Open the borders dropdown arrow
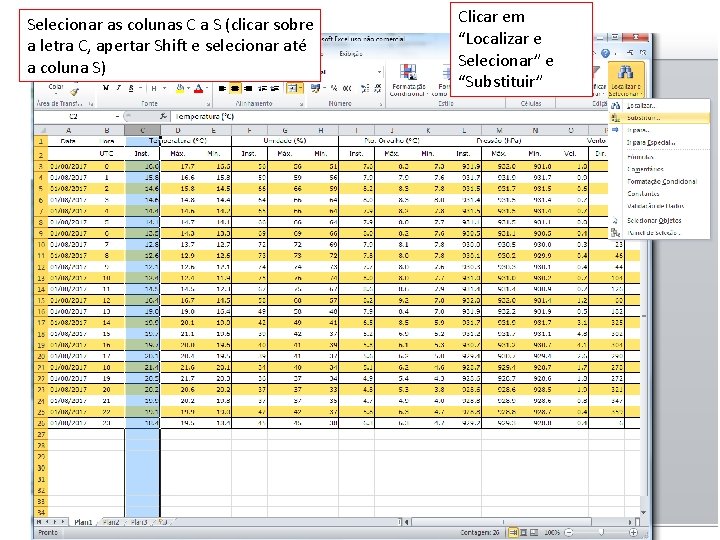This screenshot has width=720, height=540. 164,88
